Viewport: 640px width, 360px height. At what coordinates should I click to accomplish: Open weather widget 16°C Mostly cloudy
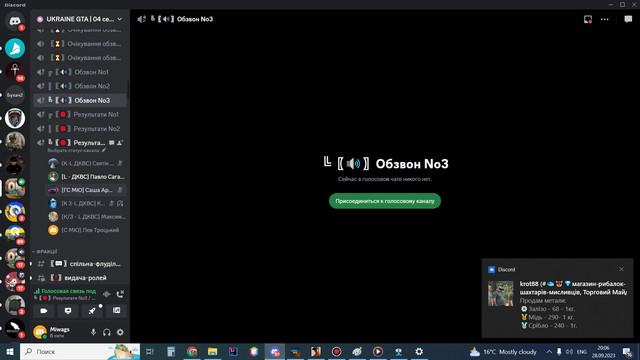(503, 351)
